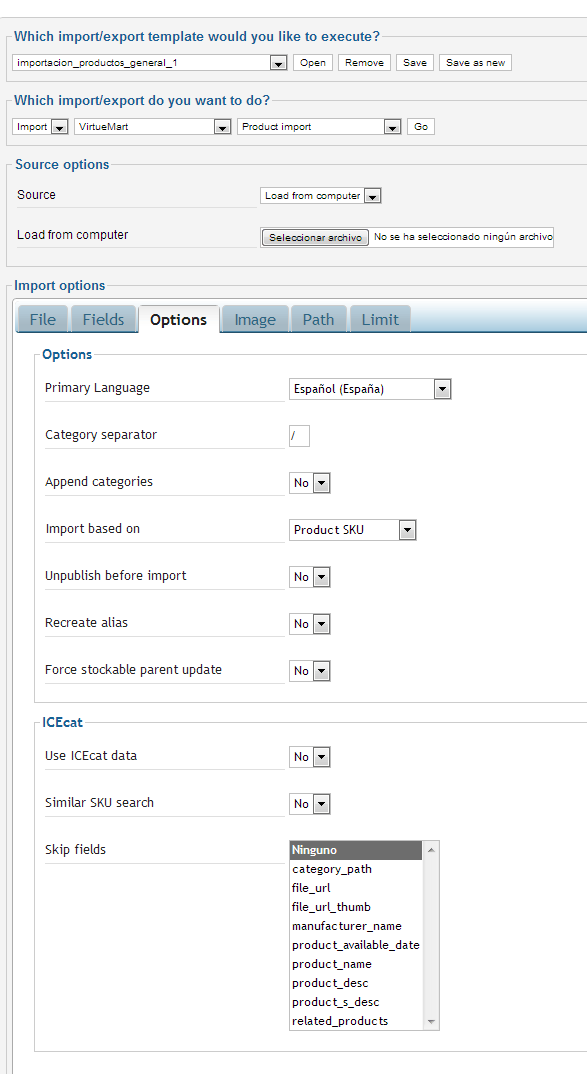
Task: Toggle the Append categories No dropdown
Action: click(310, 483)
